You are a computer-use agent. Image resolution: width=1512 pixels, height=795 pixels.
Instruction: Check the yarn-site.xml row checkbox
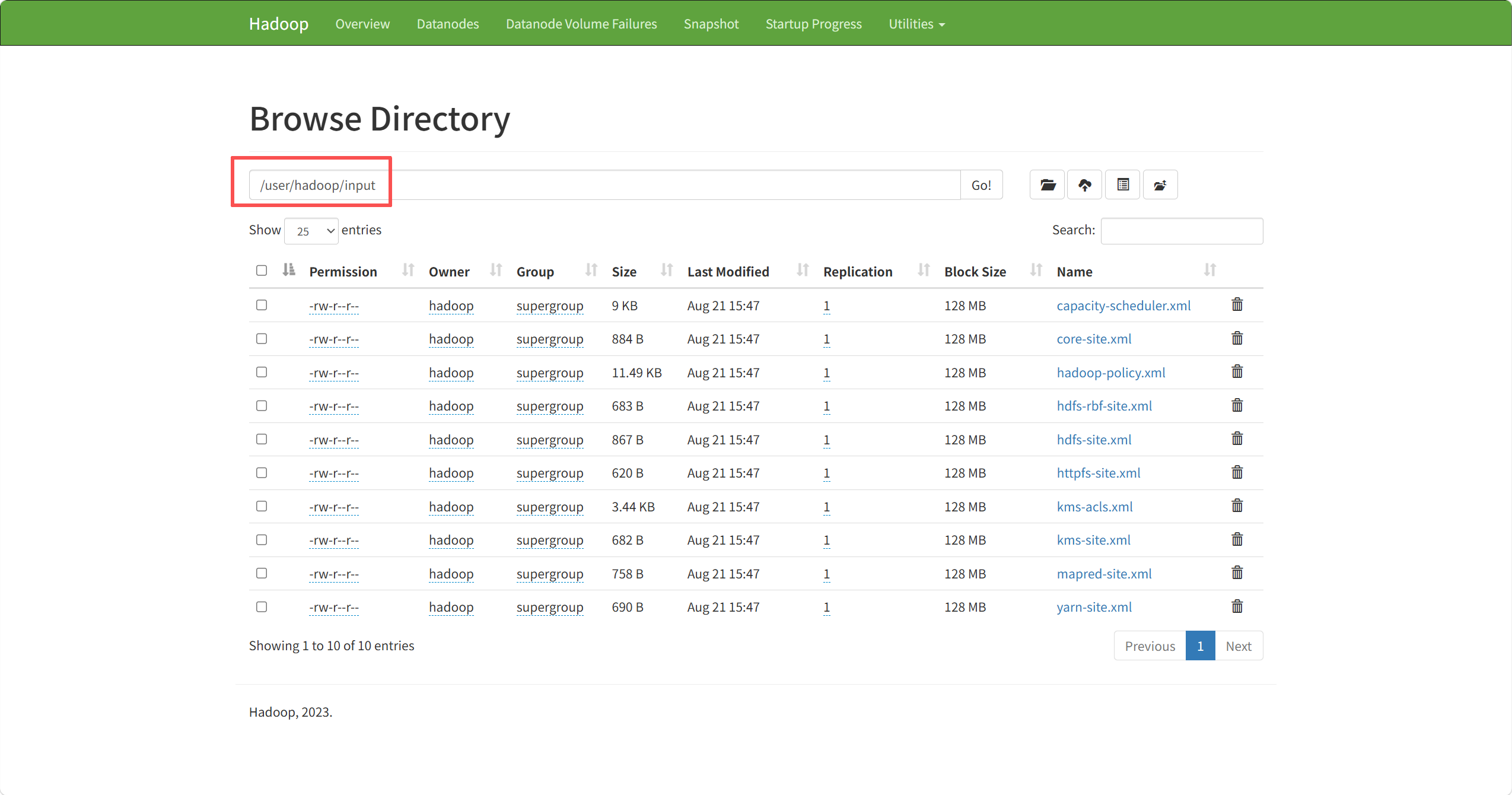point(262,607)
